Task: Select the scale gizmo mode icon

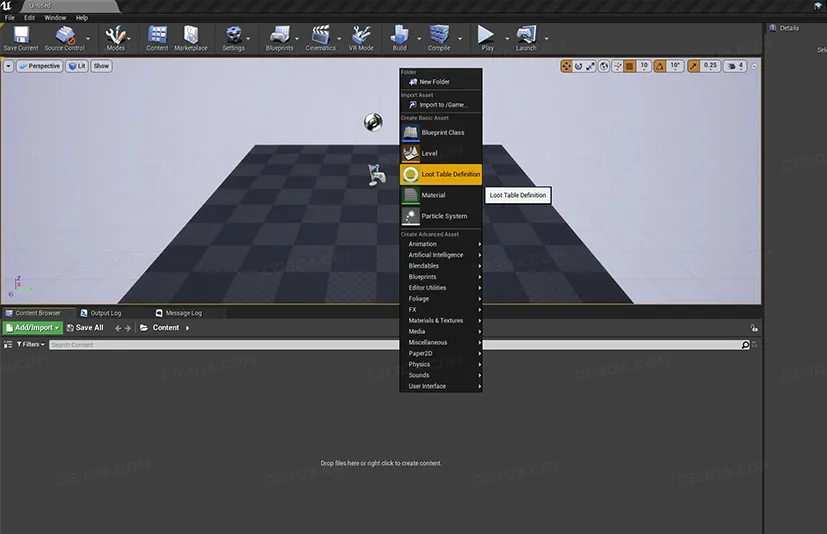Action: (590, 66)
